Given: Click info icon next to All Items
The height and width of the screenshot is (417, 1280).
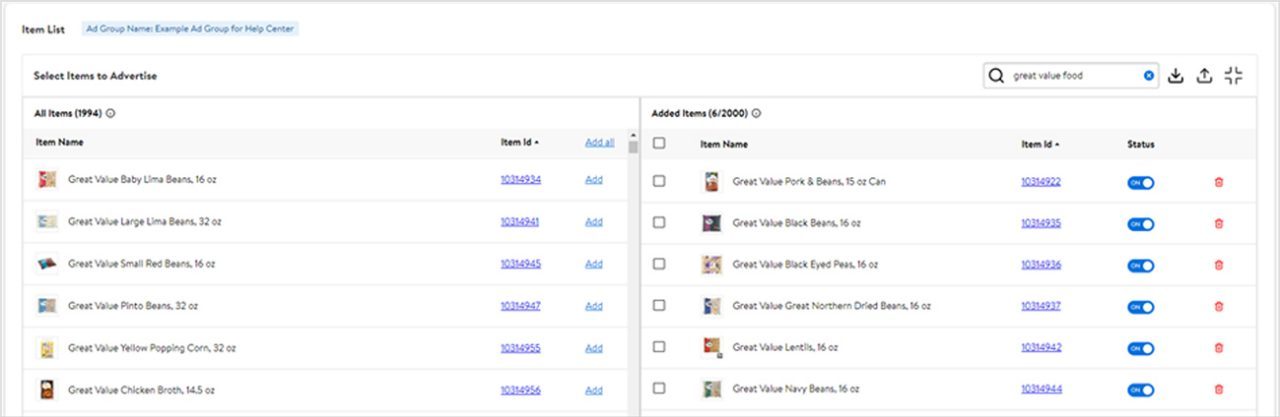Looking at the screenshot, I should [x=110, y=114].
